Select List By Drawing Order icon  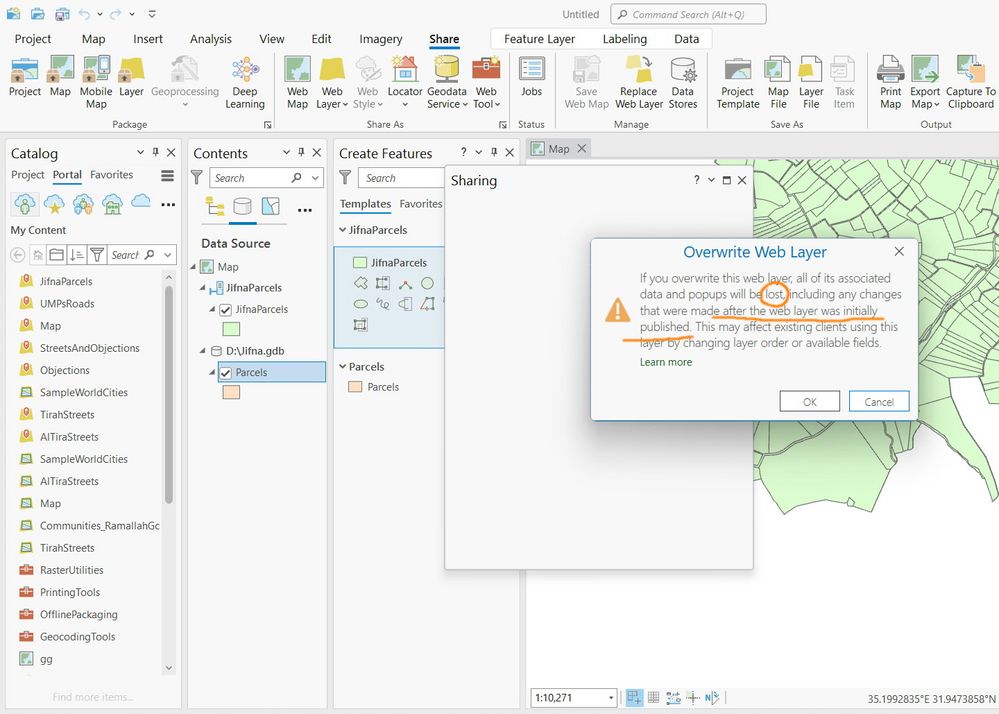[x=214, y=206]
